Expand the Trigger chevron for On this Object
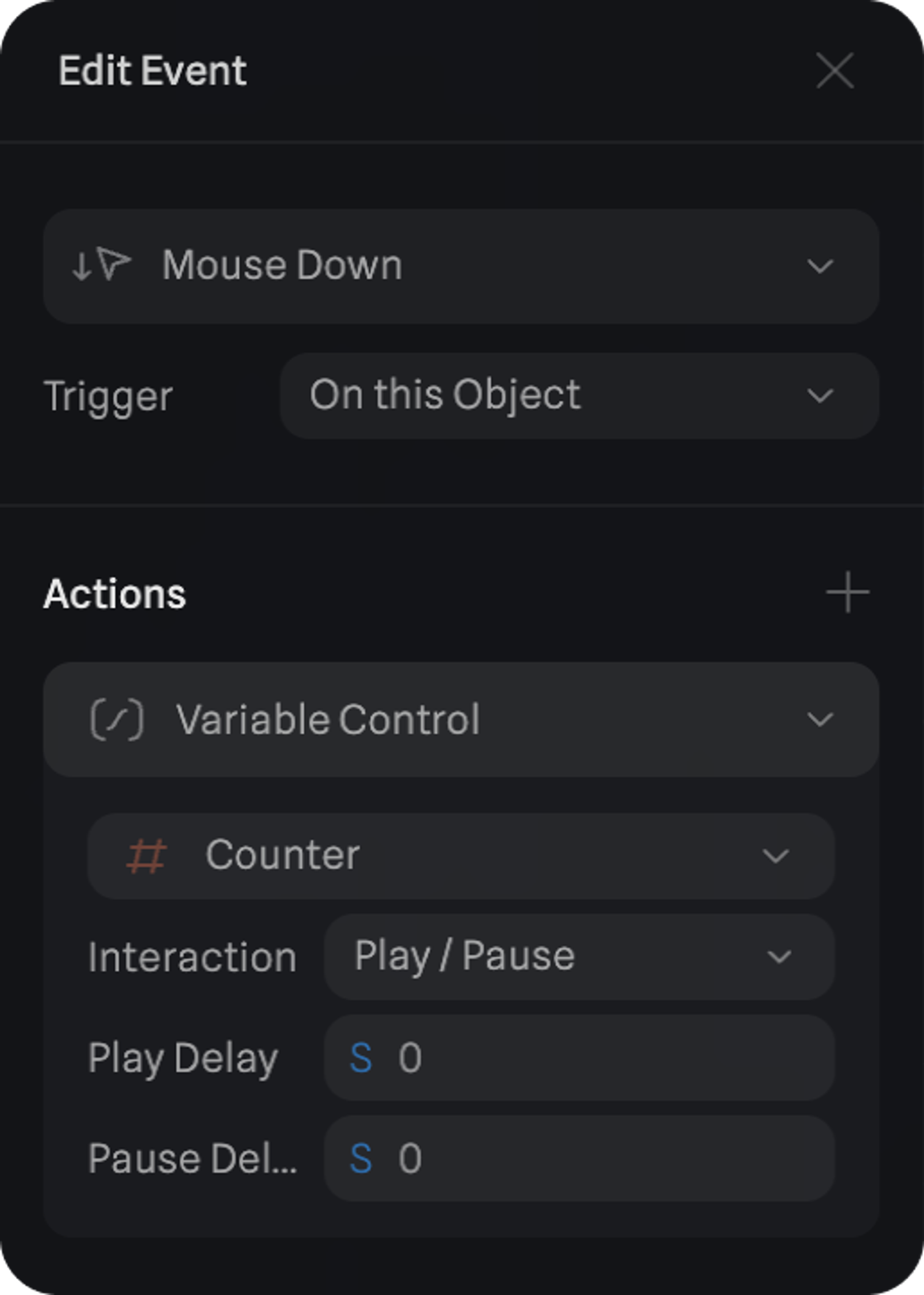Viewport: 924px width, 1295px height. point(820,396)
